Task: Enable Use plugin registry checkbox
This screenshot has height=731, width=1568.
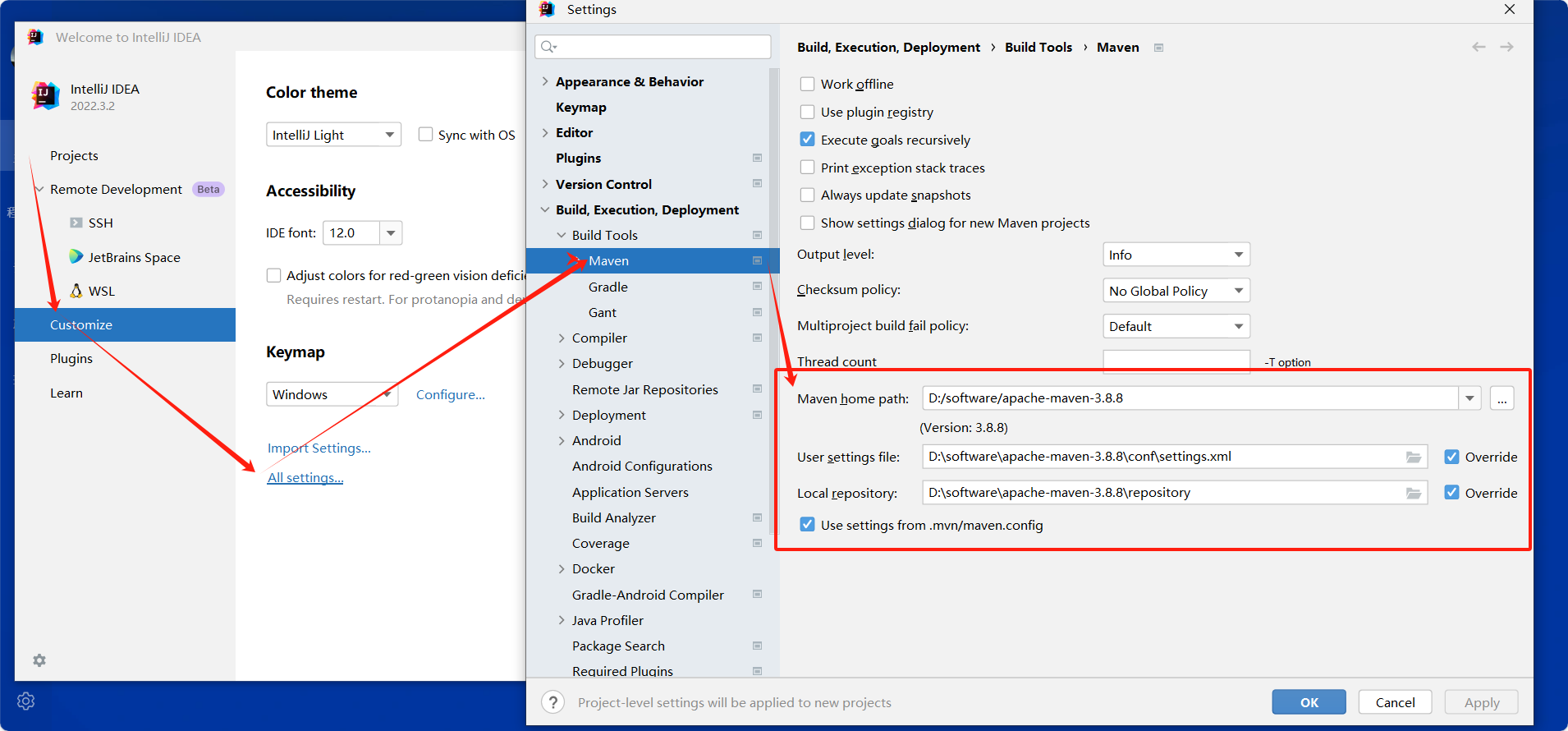Action: click(807, 112)
